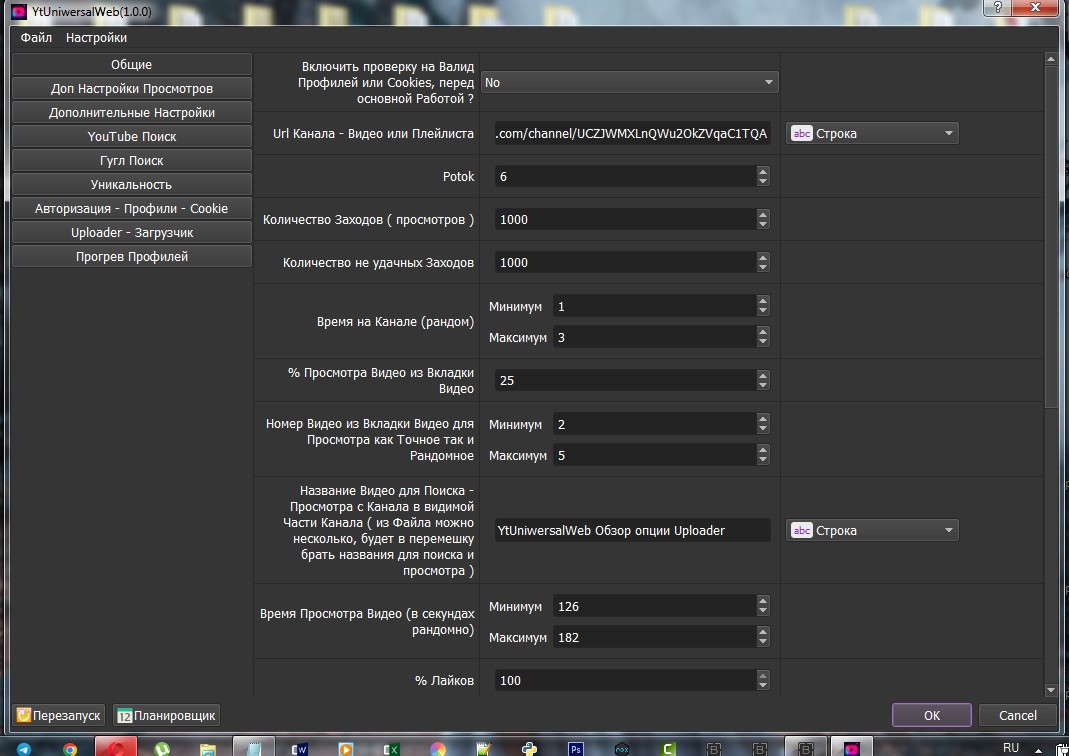This screenshot has width=1069, height=756.
Task: Expand the Строка dropdown beside video title field
Action: pos(873,530)
